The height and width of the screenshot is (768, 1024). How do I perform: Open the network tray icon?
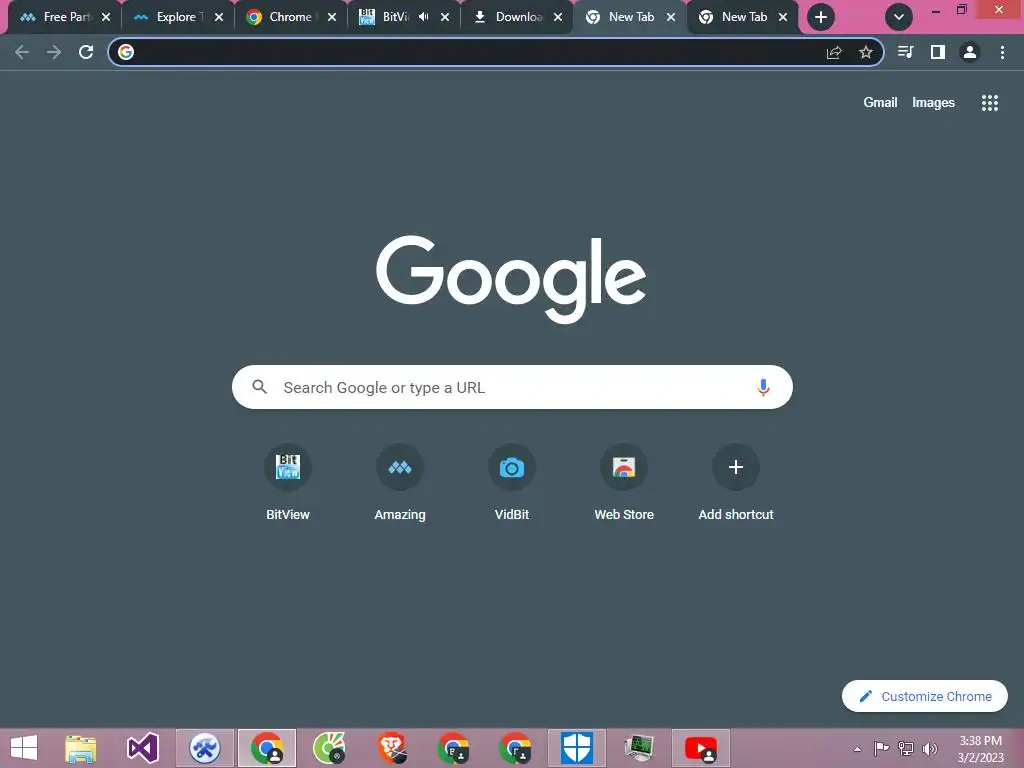click(x=906, y=749)
